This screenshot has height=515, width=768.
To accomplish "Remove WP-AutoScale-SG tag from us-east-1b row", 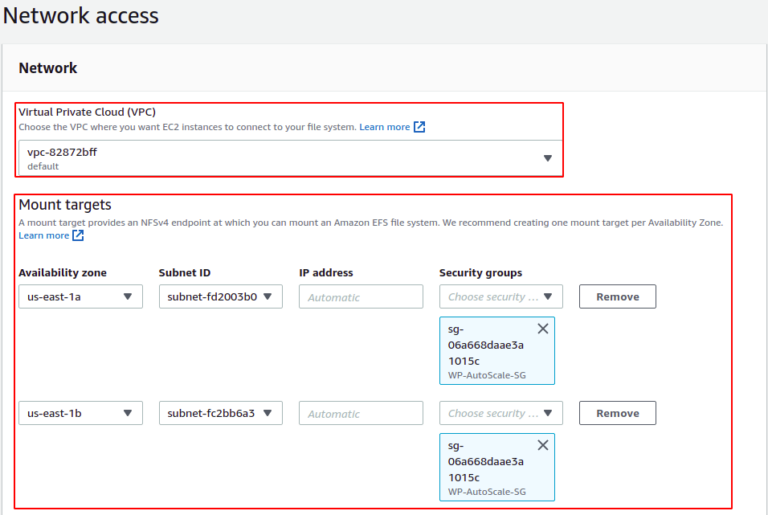I will pyautogui.click(x=543, y=445).
